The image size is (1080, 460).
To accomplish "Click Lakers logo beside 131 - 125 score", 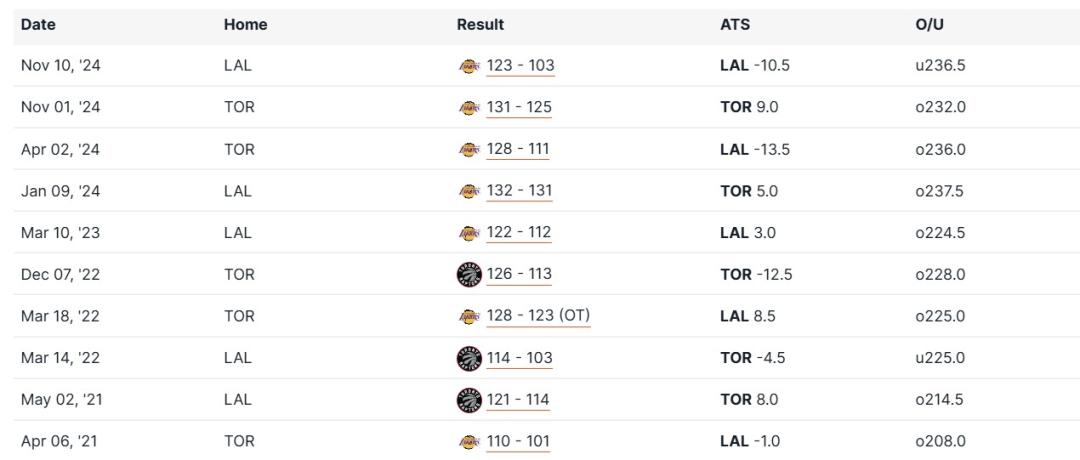I will 468,108.
